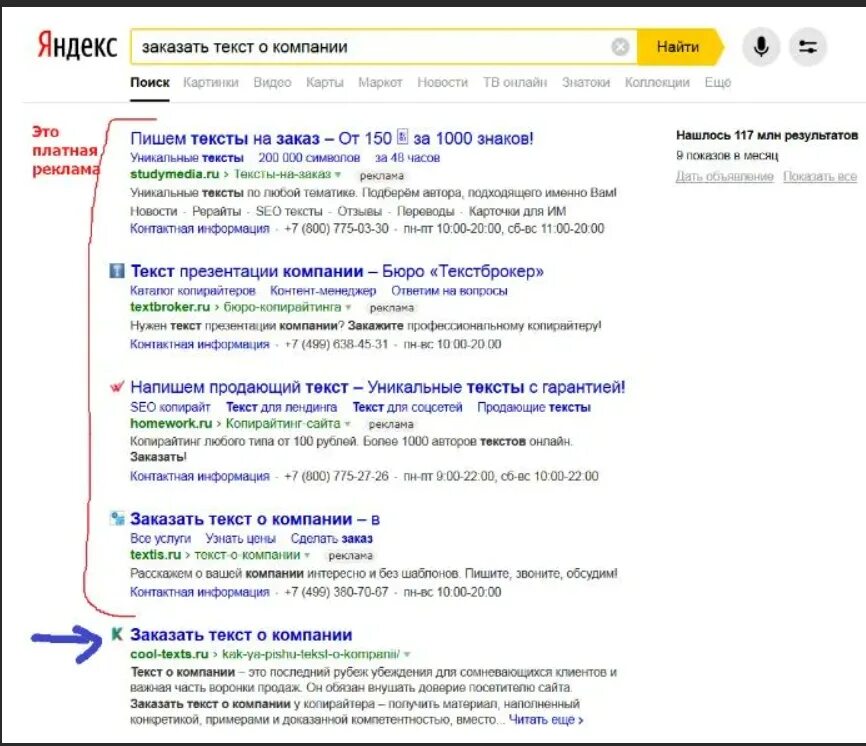
Task: Expand the Ещё menu
Action: point(717,82)
